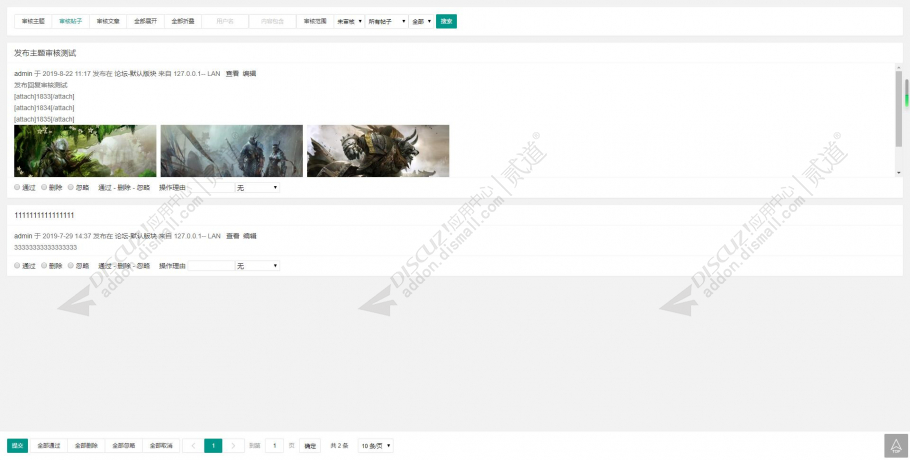Click the post title 1111111111111111
This screenshot has height=460, width=910.
click(x=44, y=215)
